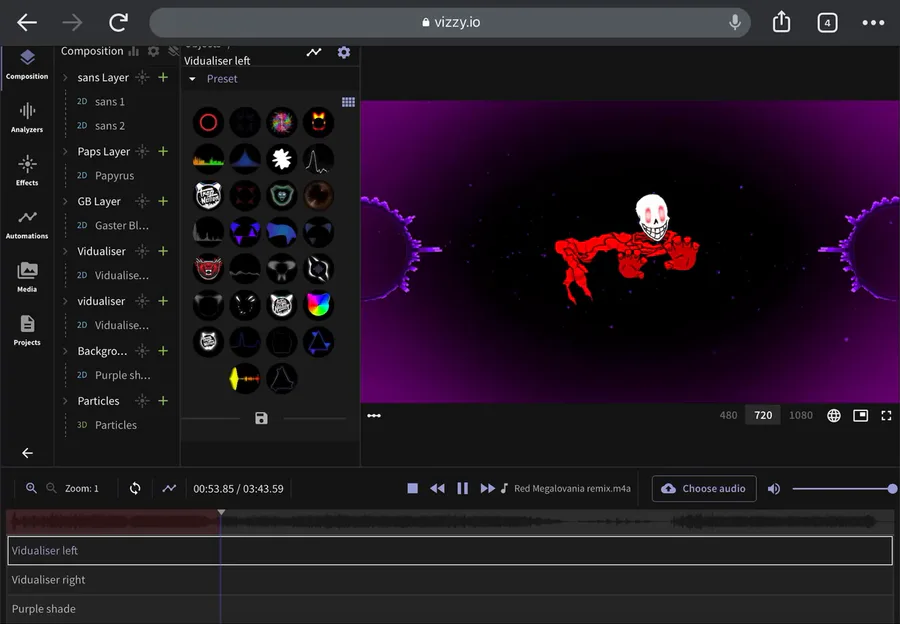Add an object to Paps Layer
This screenshot has width=900, height=624.
pyautogui.click(x=163, y=151)
